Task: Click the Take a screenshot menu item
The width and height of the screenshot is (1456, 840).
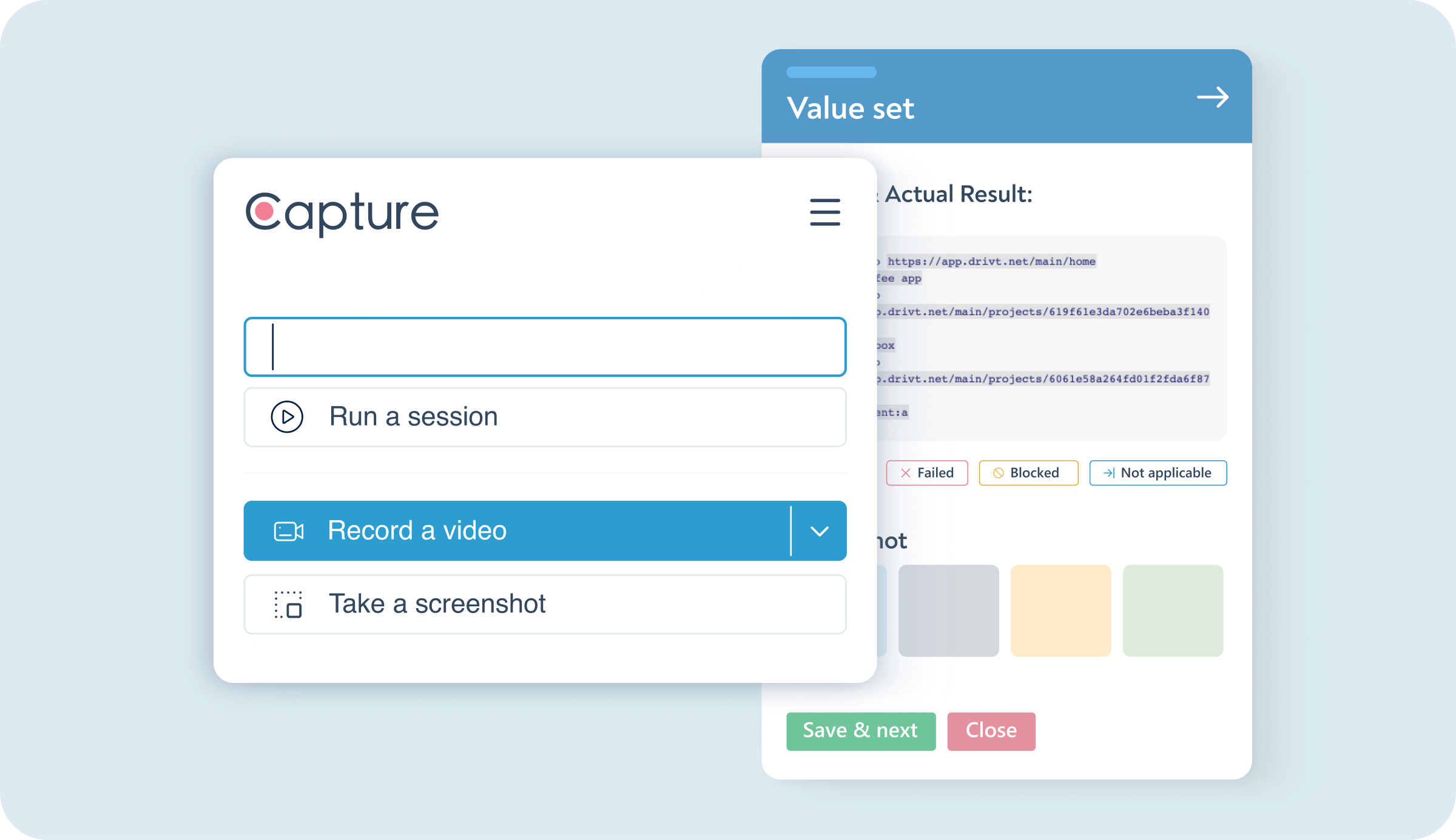Action: tap(545, 604)
